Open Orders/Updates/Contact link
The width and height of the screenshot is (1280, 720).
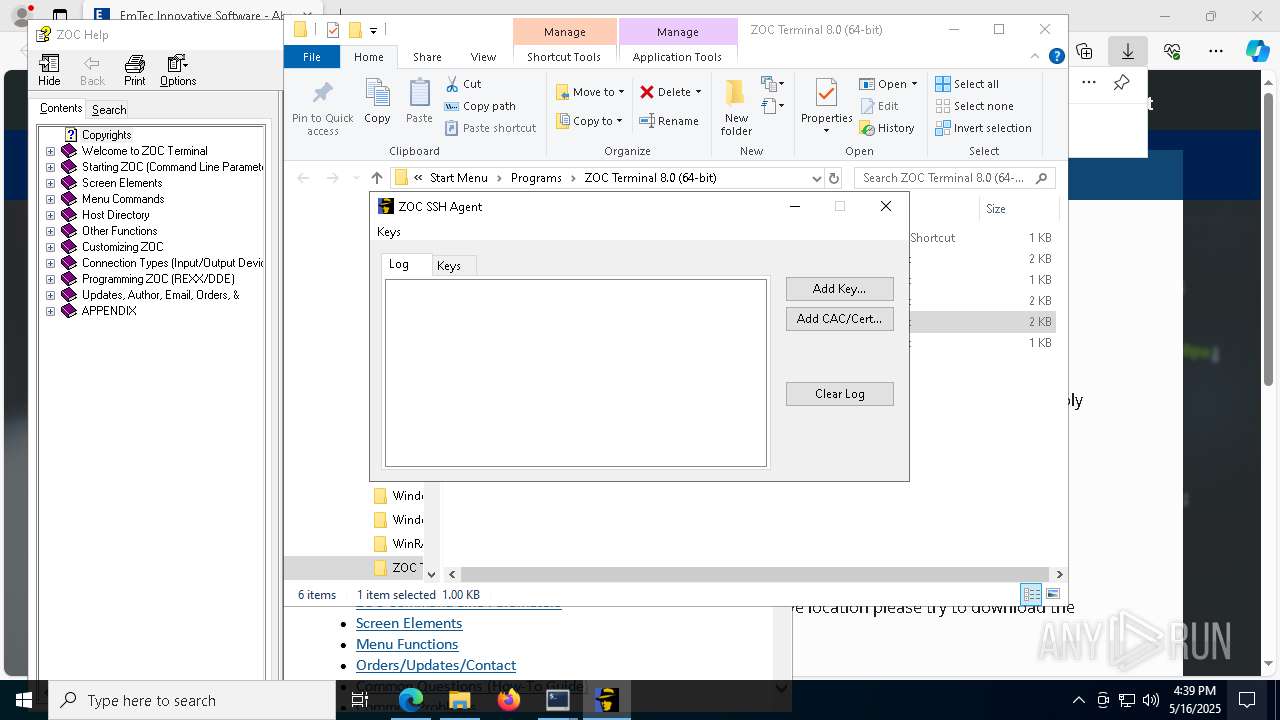click(x=436, y=665)
